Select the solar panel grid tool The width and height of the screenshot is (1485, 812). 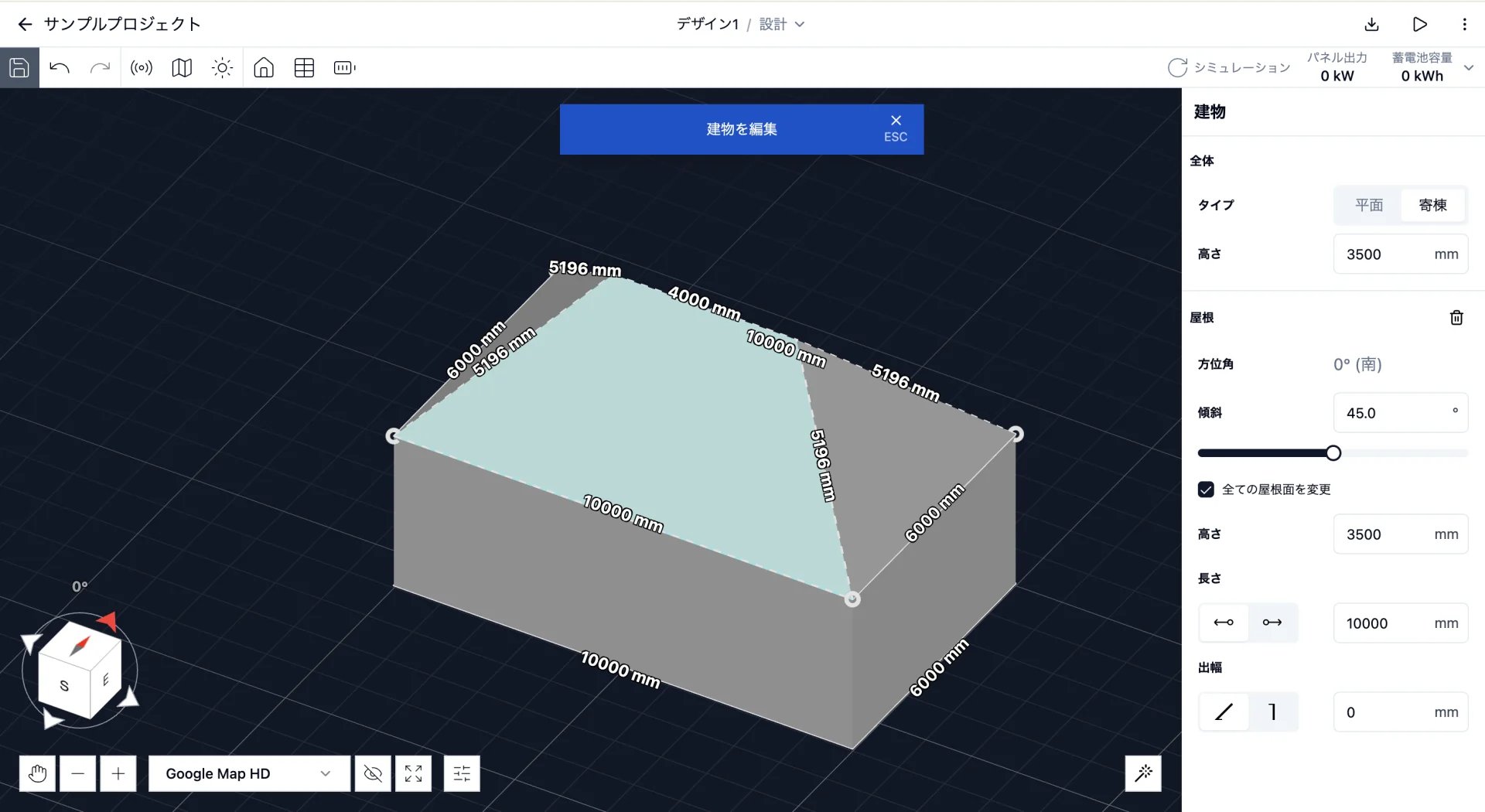[x=304, y=67]
